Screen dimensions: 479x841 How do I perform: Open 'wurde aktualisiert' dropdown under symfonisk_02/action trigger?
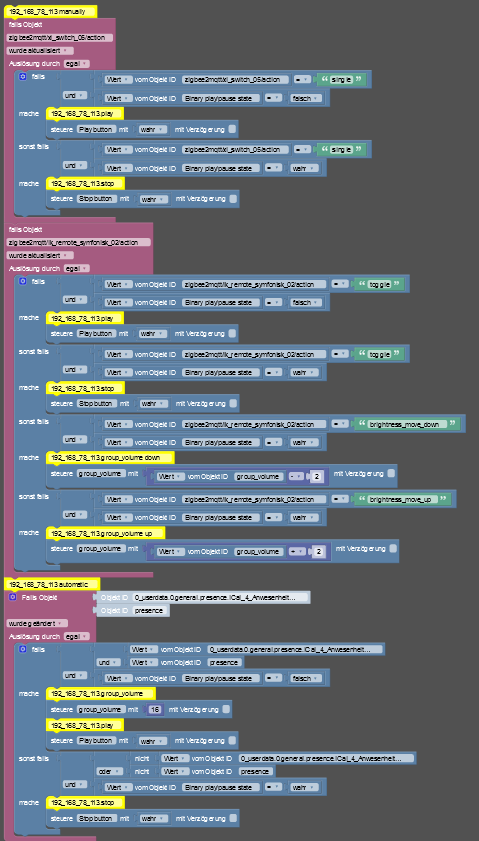40,255
